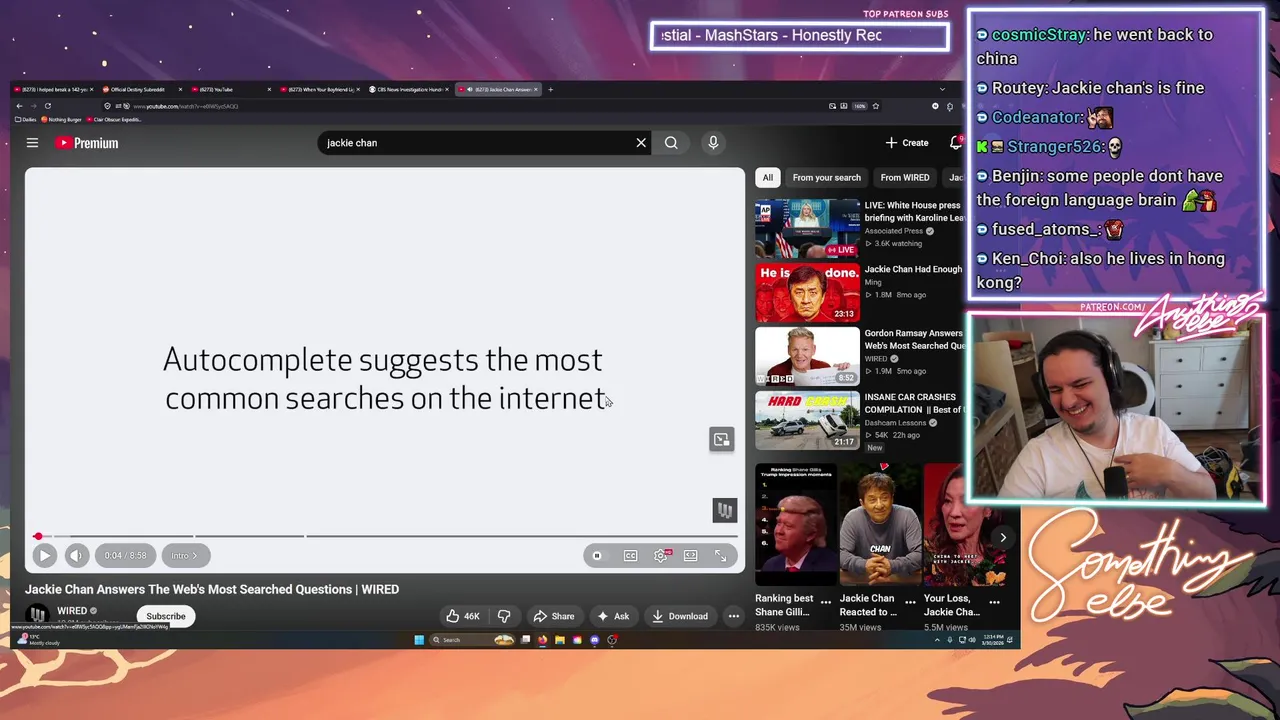Start voice search with microphone icon

(x=713, y=143)
